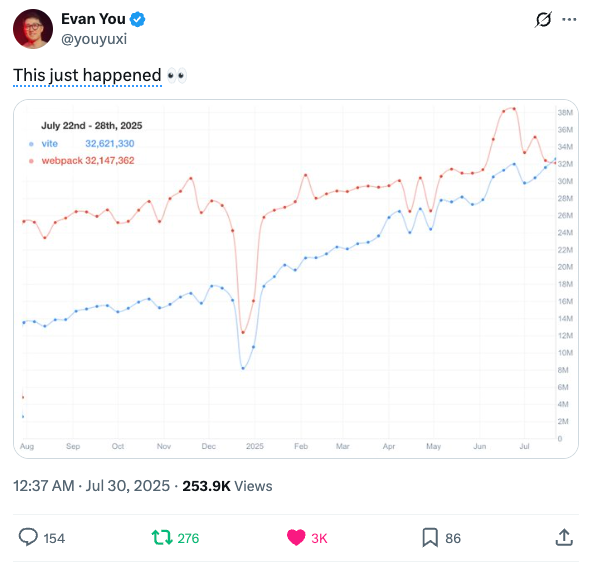590x562 pixels.
Task: Click the share upload icon
Action: 564,537
